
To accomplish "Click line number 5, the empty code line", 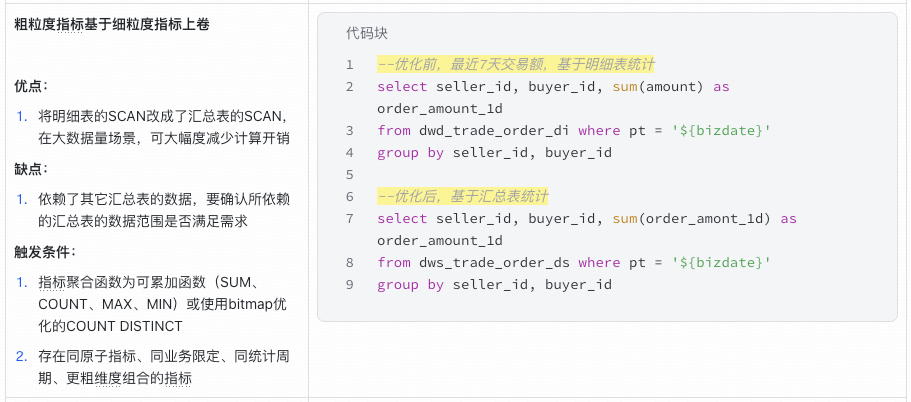I will coord(350,174).
